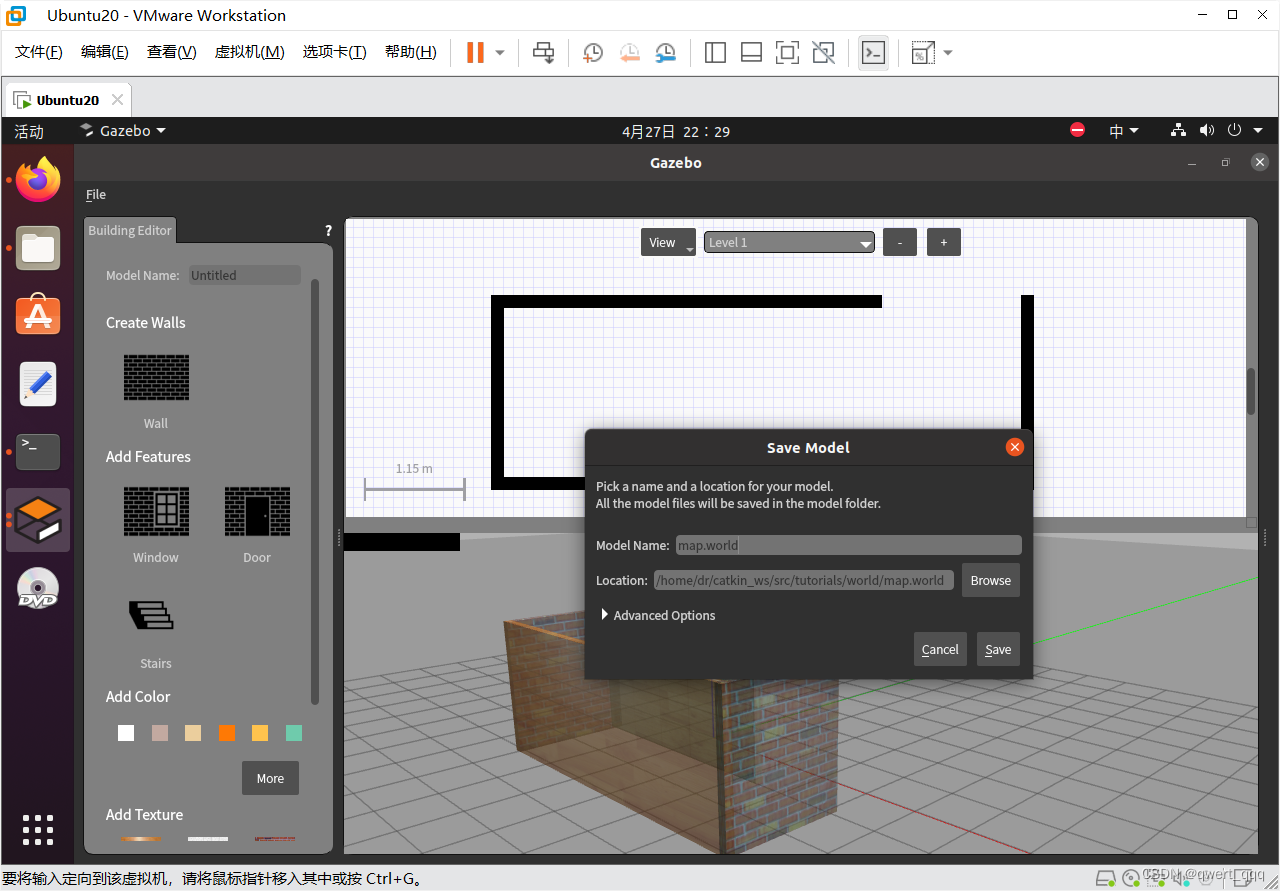The height and width of the screenshot is (891, 1280).
Task: Open the snapshot manager icon
Action: 665,53
